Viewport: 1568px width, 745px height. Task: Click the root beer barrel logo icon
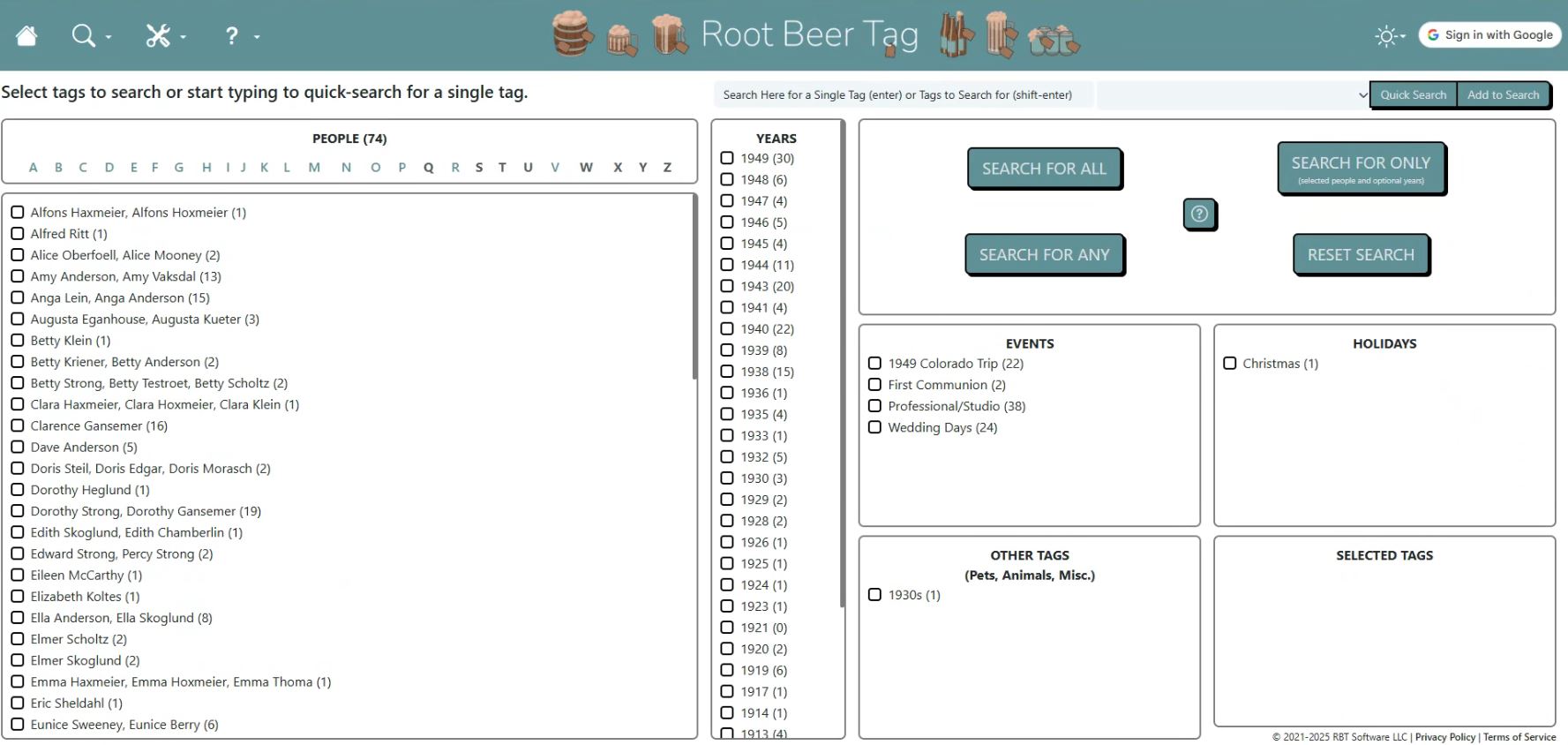tap(573, 34)
